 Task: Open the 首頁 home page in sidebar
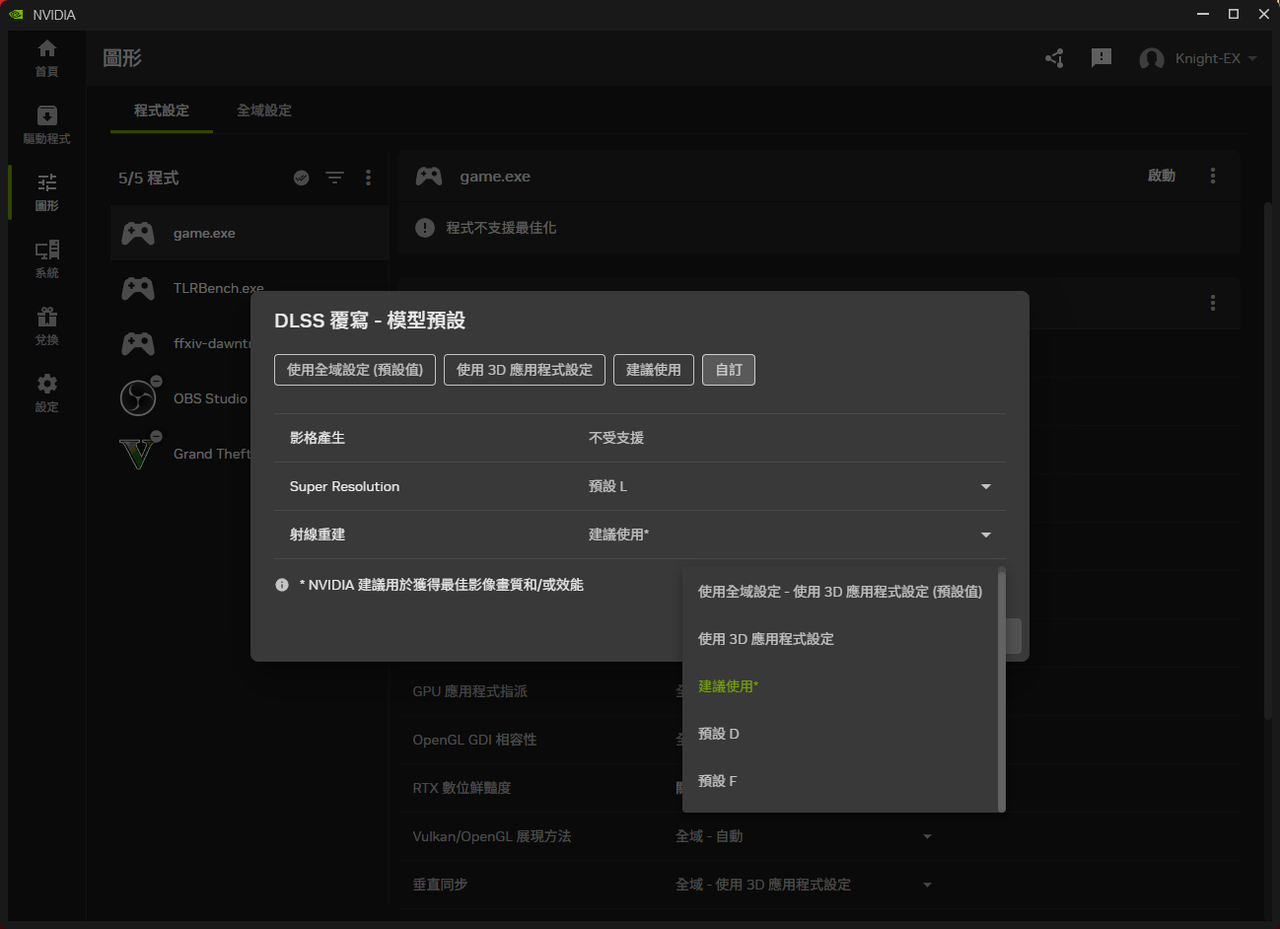(x=46, y=58)
